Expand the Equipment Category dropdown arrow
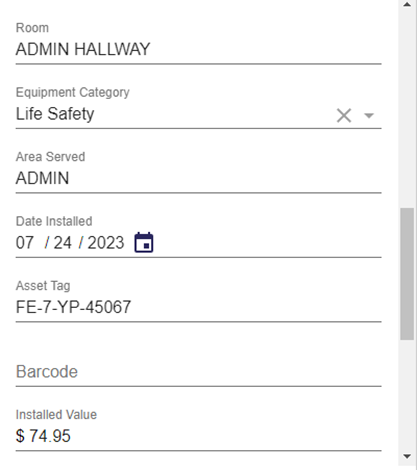Viewport: 417px width, 470px height. coord(369,115)
